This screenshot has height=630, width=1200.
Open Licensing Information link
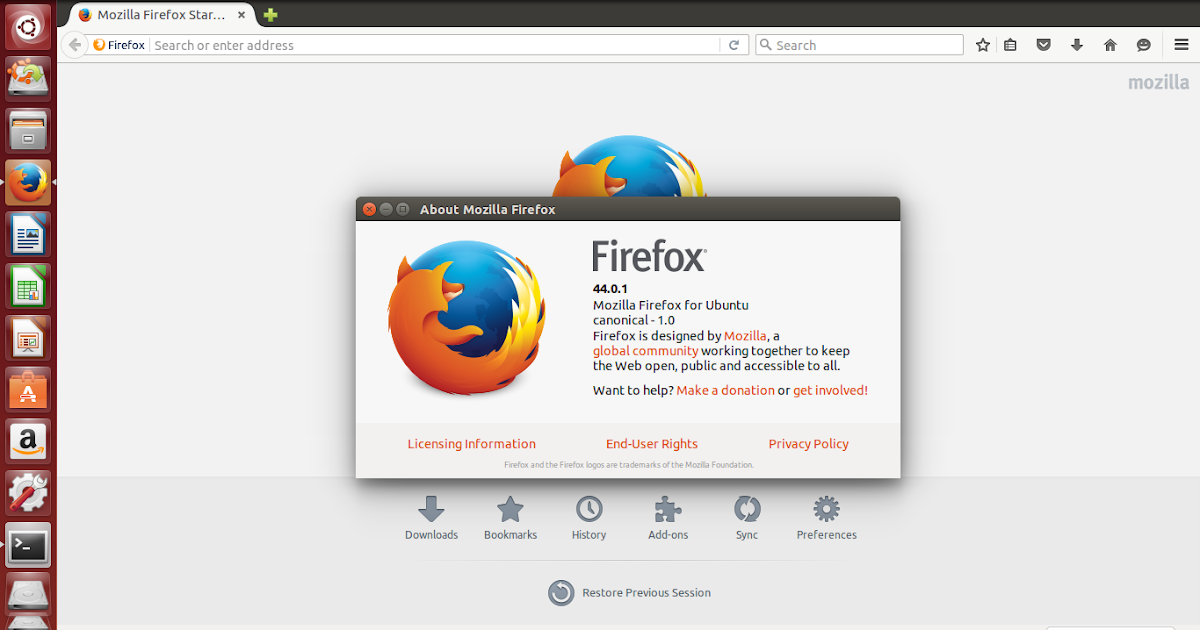click(471, 444)
